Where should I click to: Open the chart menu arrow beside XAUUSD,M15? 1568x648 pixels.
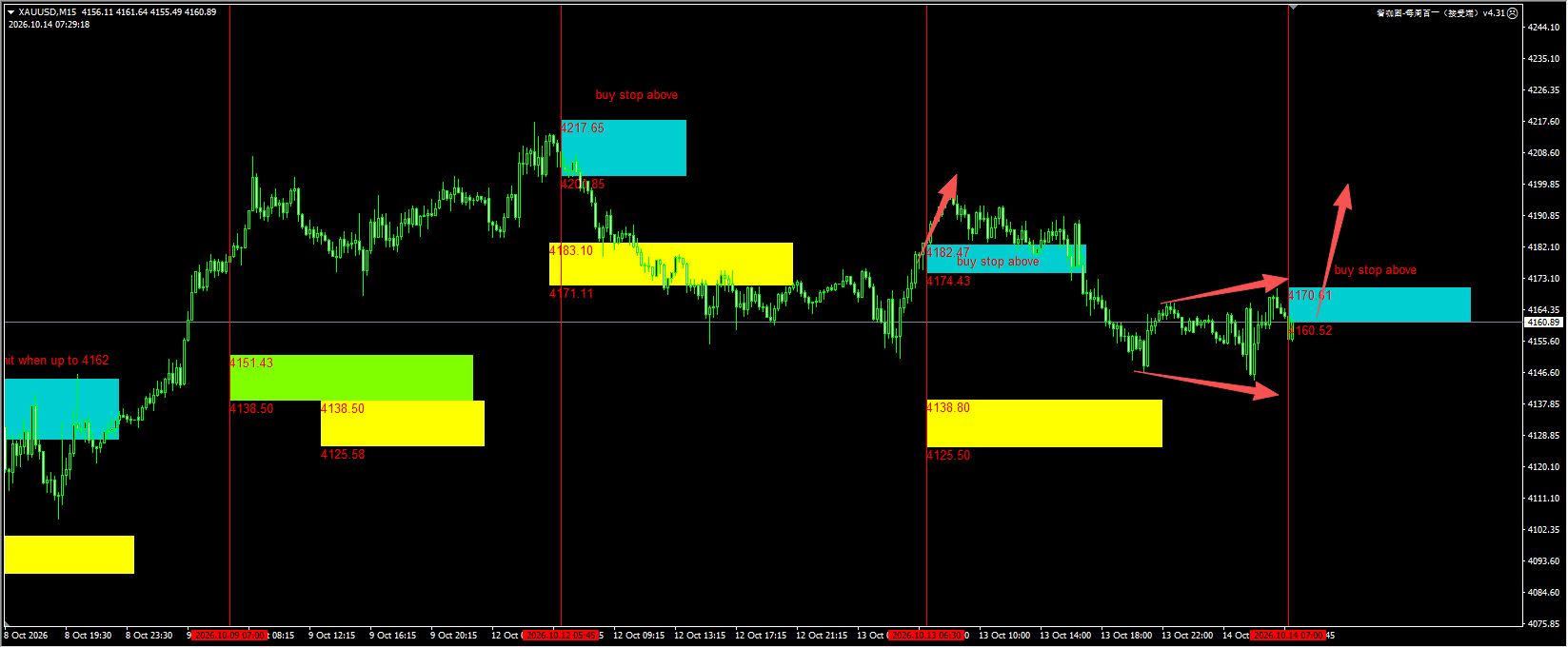(x=10, y=12)
